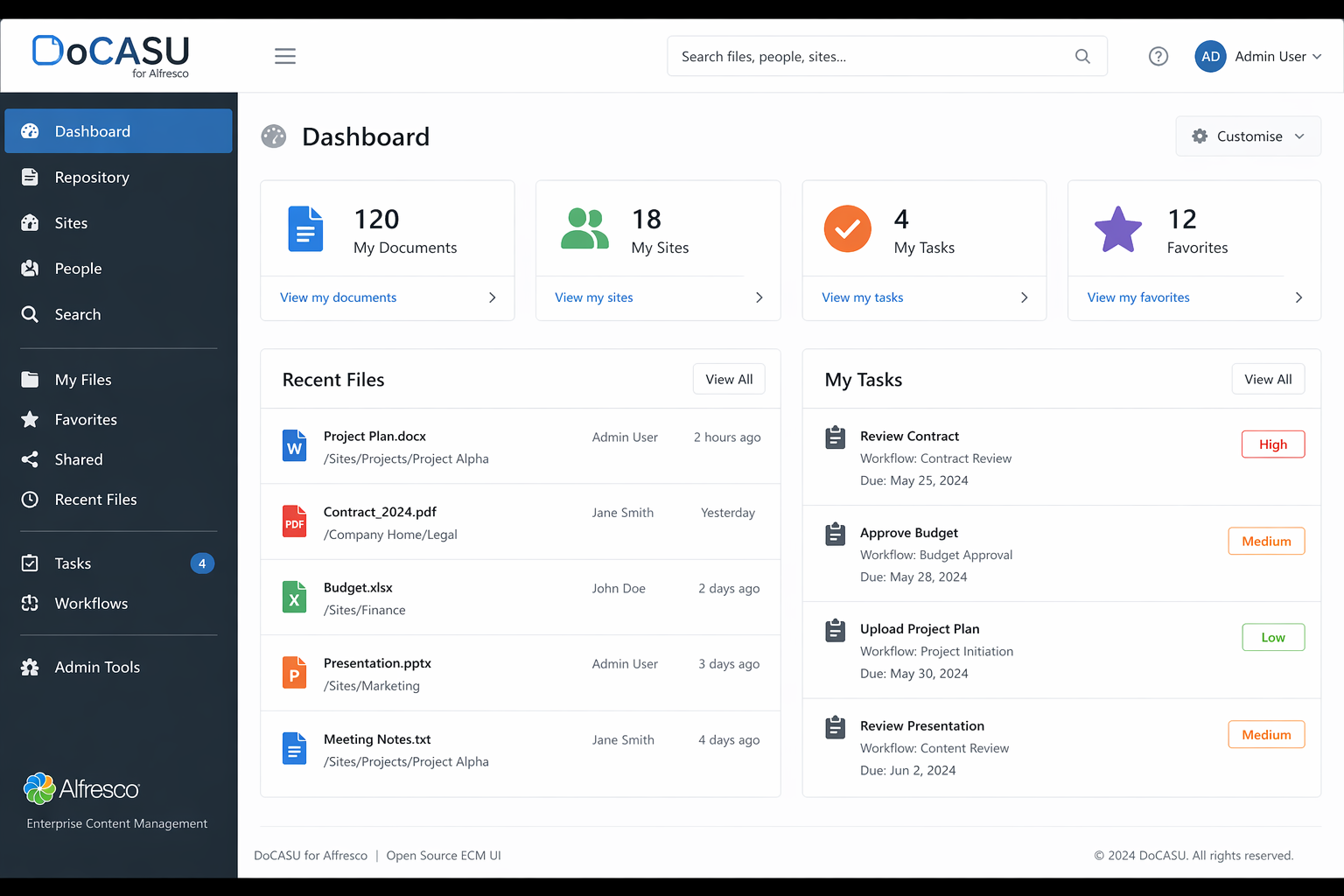Screen dimensions: 1344x896
Task: Click the orange checkmark My Tasks icon
Action: click(x=847, y=229)
